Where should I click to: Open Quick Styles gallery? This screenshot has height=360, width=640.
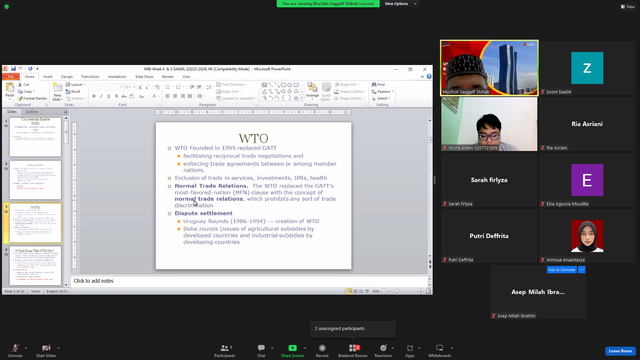(x=326, y=91)
